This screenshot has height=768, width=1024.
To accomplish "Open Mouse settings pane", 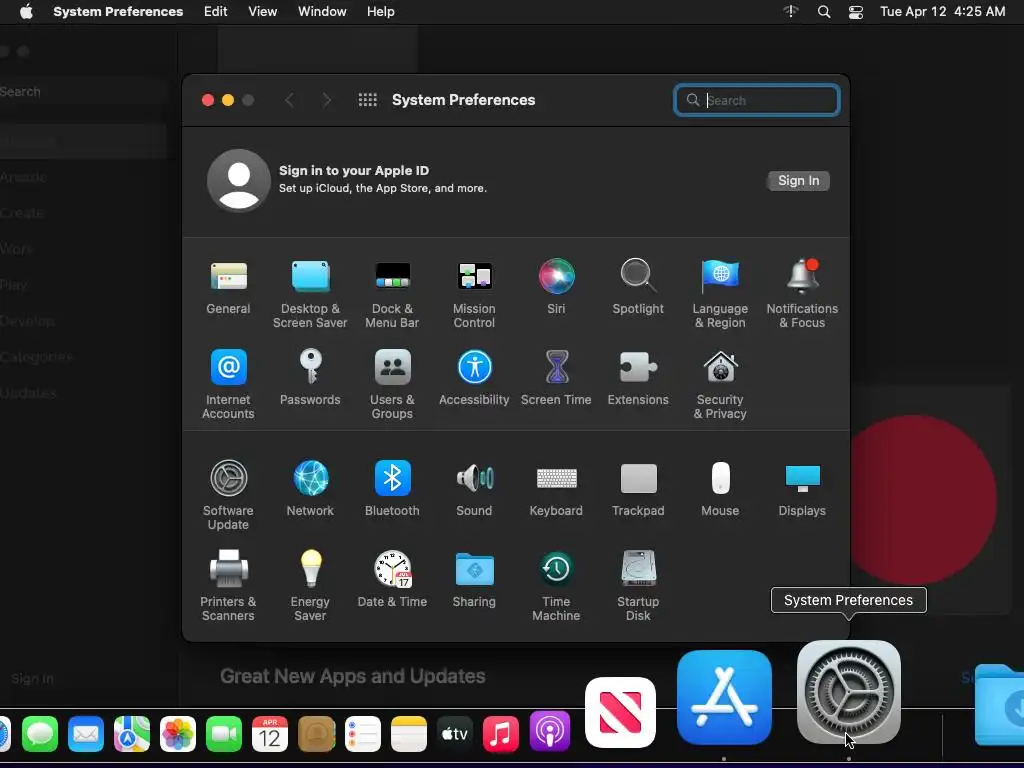I will 720,489.
